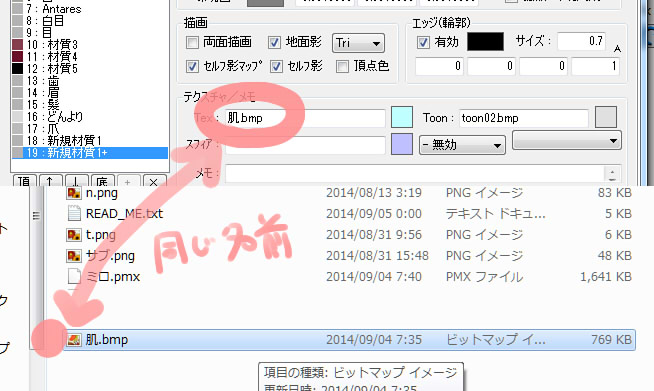Click n.png date 2014/08/13 3:19
The width and height of the screenshot is (654, 391).
click(374, 193)
